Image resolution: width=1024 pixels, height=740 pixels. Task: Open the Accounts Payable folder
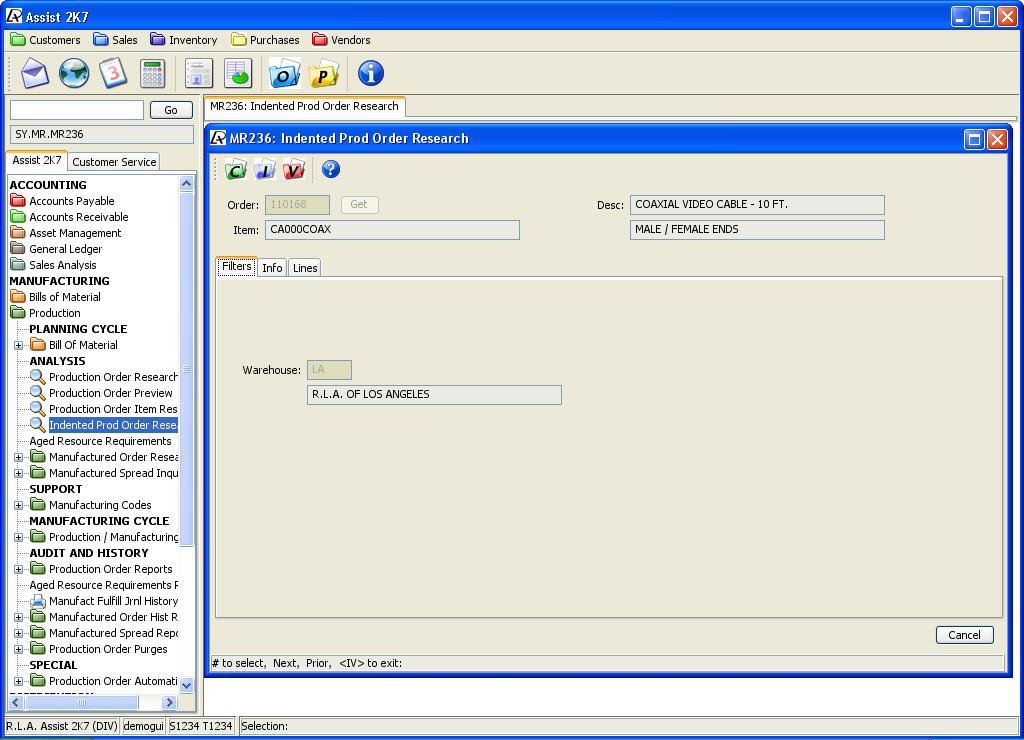click(63, 201)
